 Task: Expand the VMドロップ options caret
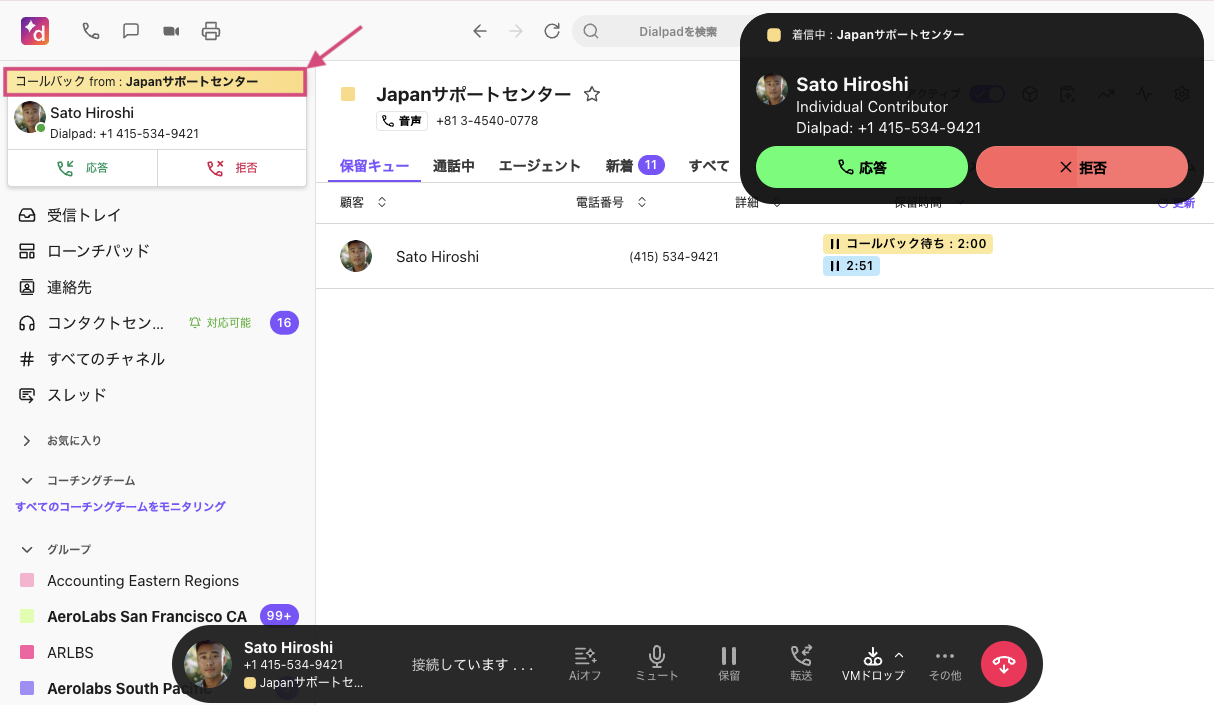pos(899,656)
